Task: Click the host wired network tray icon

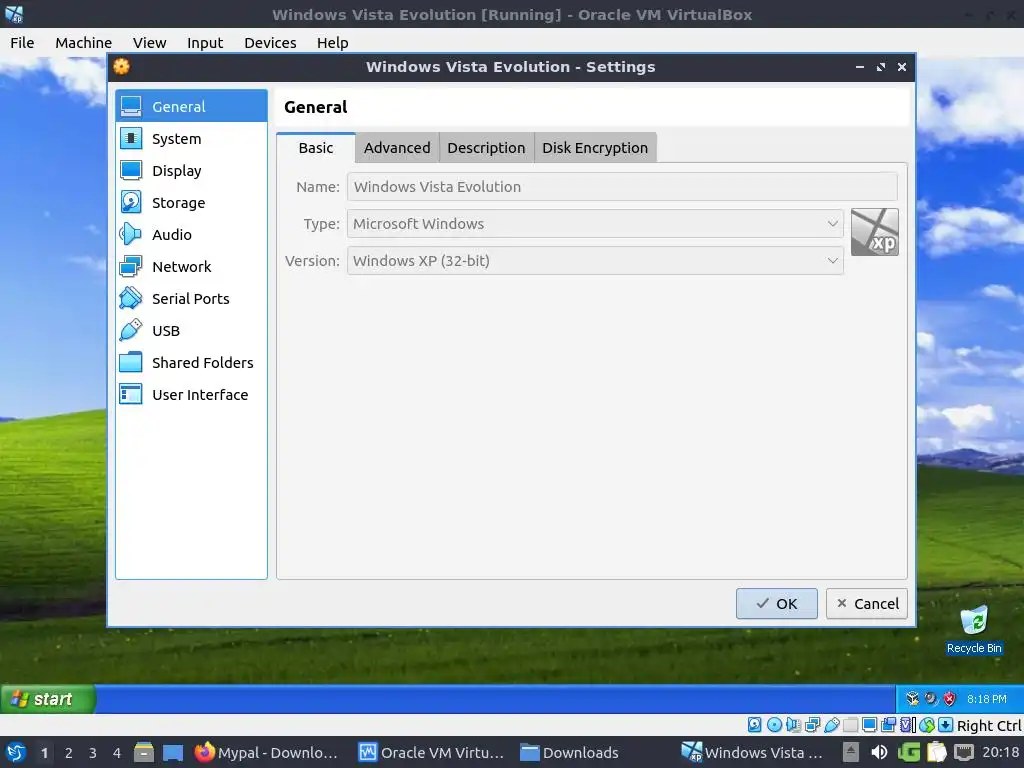Action: [x=964, y=752]
